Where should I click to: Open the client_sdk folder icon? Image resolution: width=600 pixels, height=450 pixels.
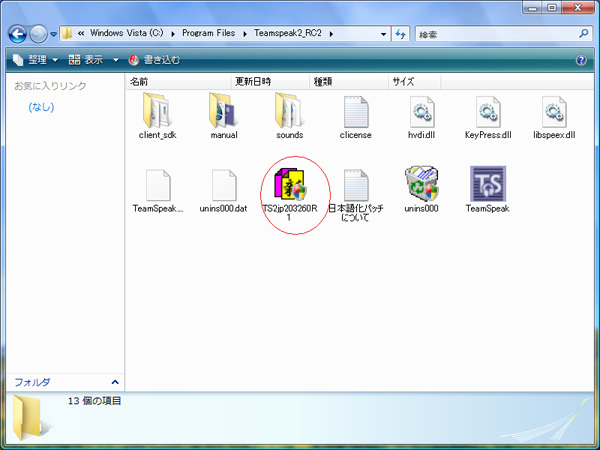(157, 111)
